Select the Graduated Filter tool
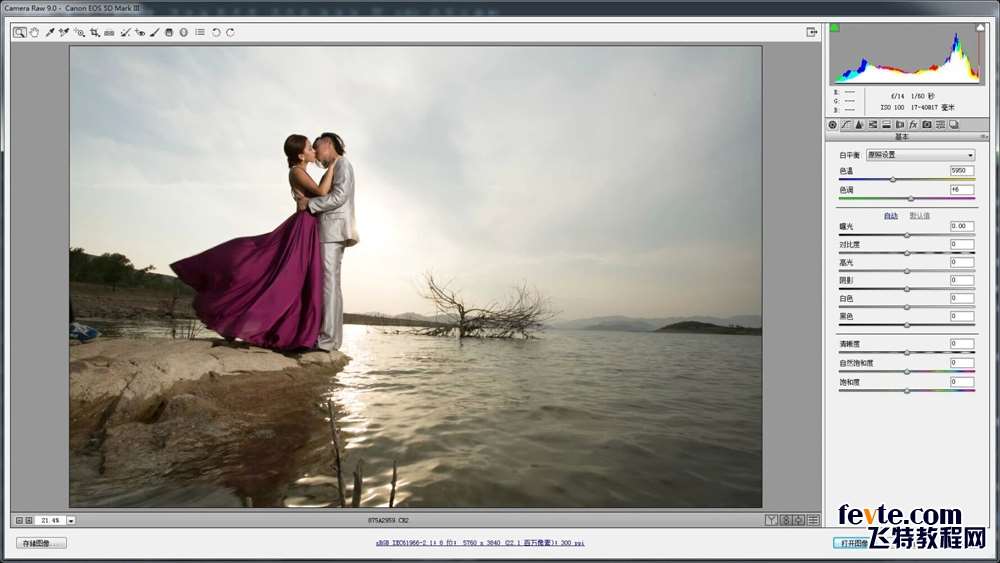 pos(169,32)
